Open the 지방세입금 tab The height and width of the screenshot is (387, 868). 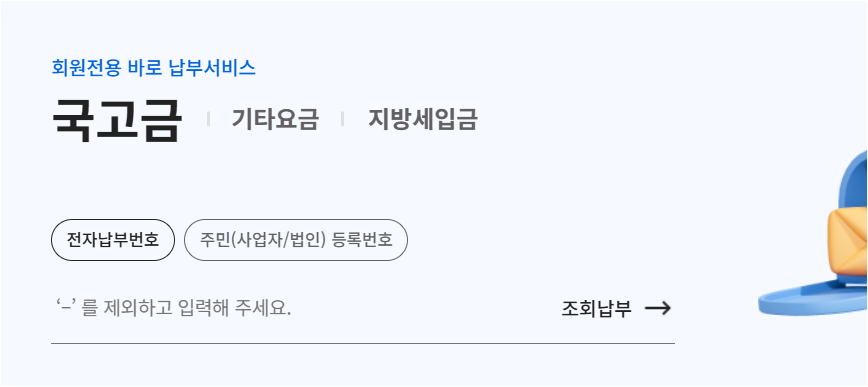423,119
